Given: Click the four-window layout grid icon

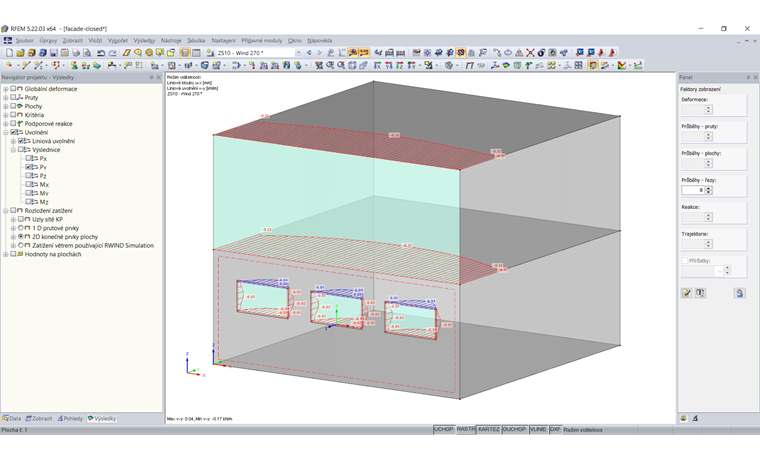Looking at the screenshot, I should (579, 65).
